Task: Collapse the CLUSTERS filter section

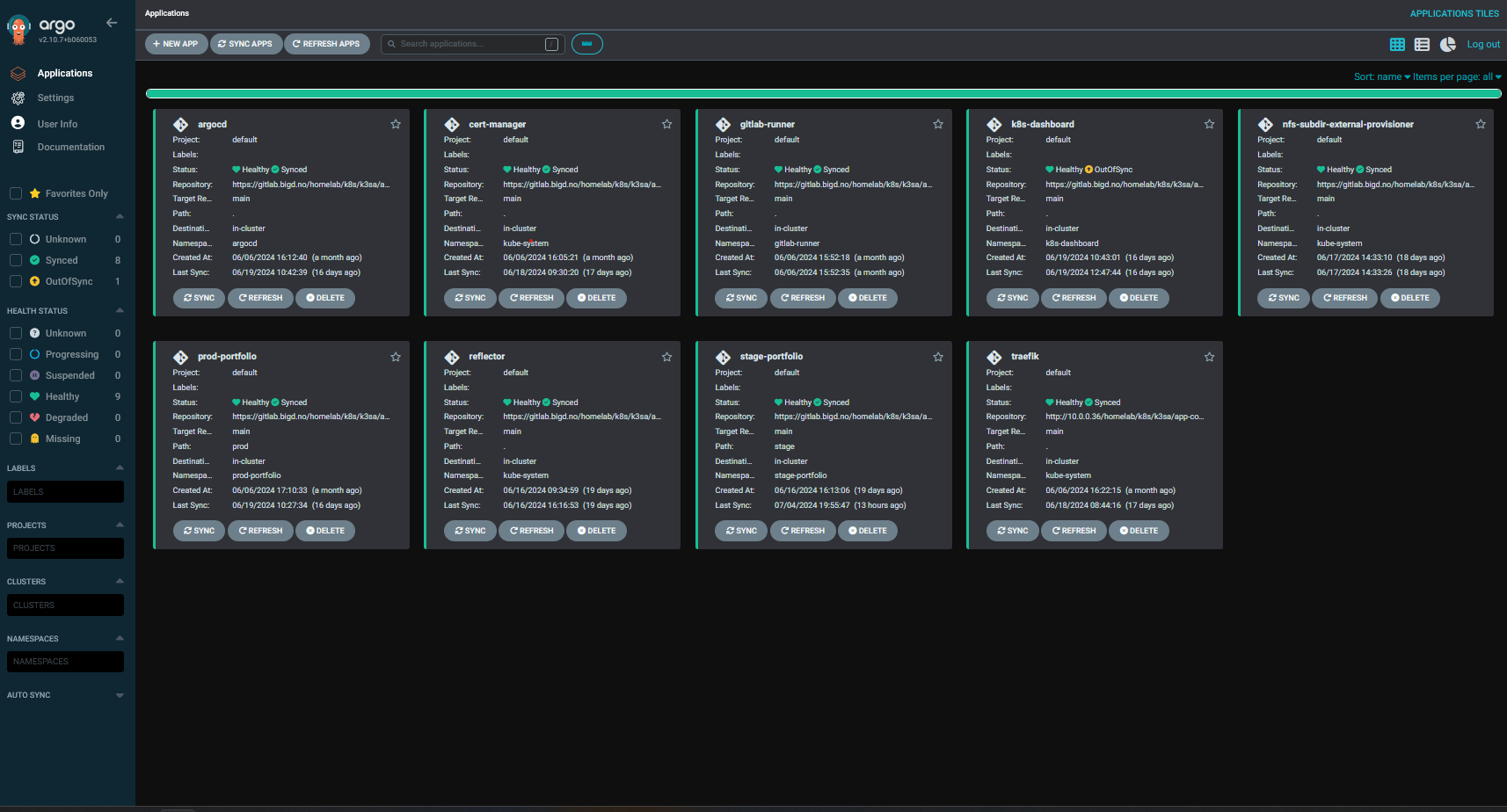Action: pos(120,581)
